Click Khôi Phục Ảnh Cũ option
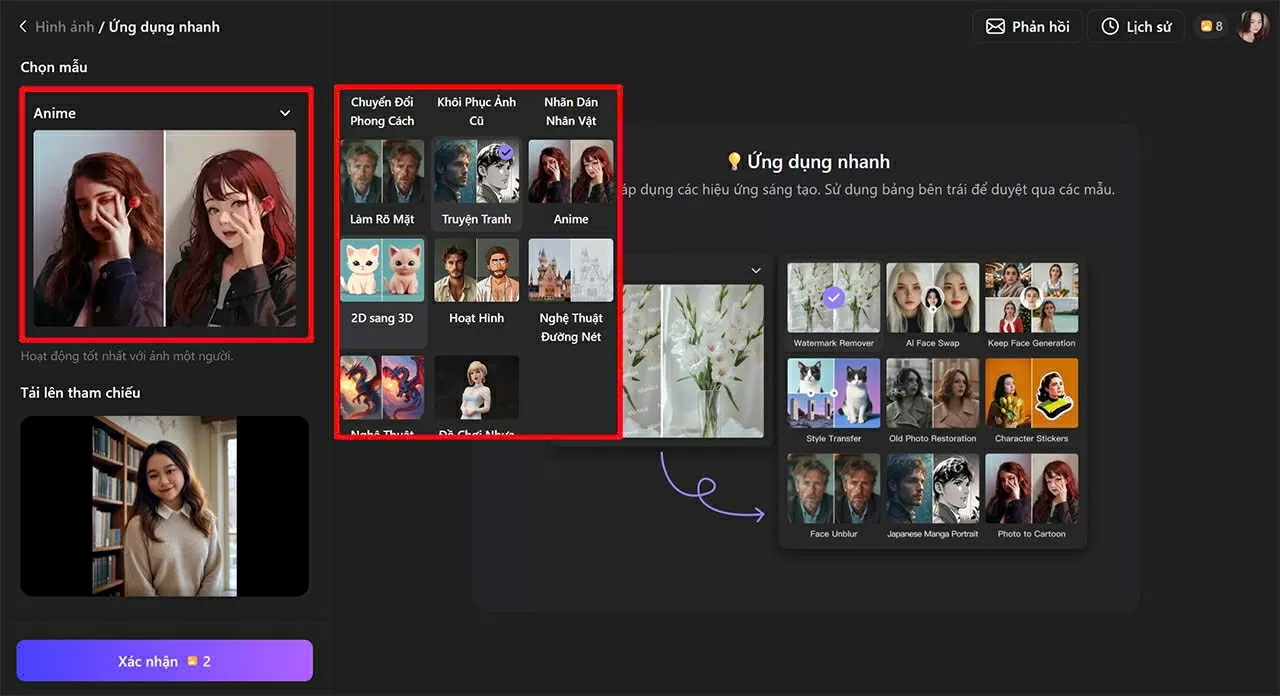The height and width of the screenshot is (696, 1280). 476,111
